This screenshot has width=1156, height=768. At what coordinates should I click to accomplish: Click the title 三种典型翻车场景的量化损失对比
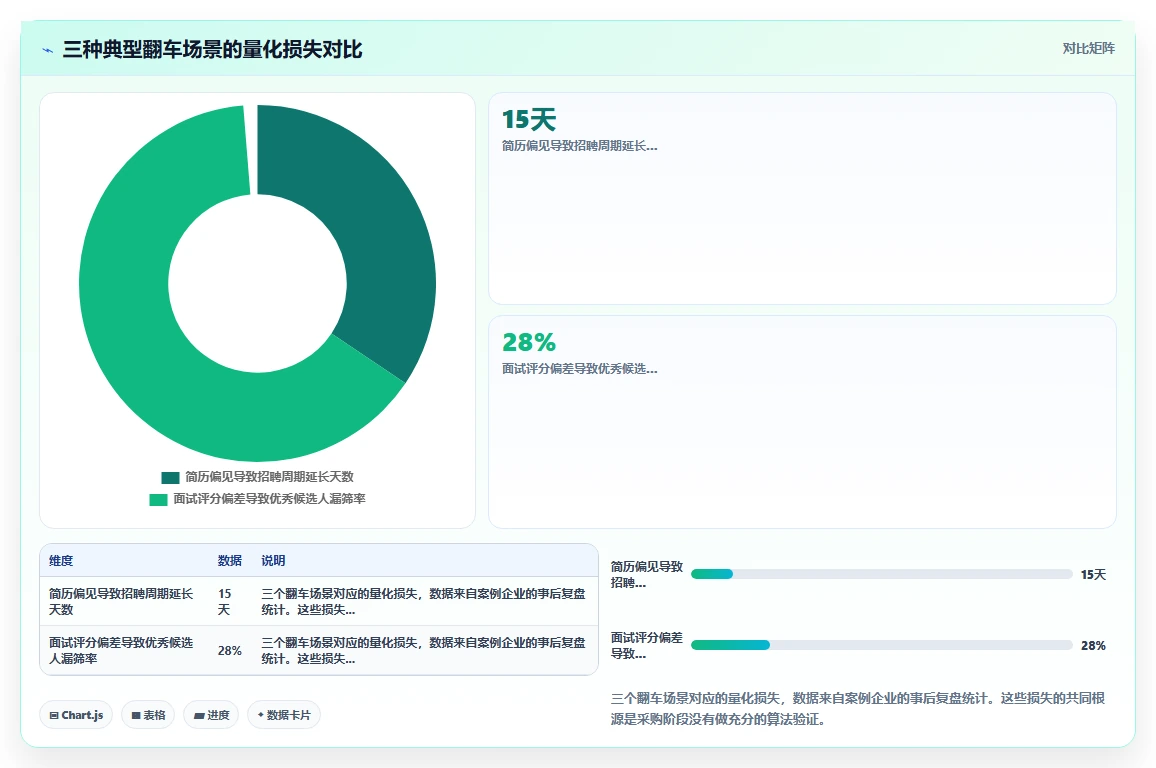[212, 49]
